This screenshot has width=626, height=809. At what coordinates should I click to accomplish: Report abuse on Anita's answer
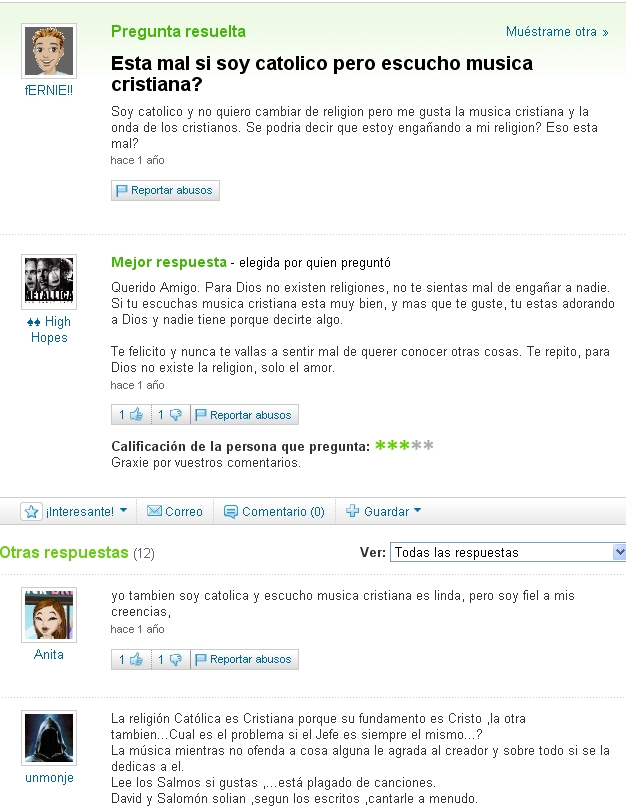coord(245,659)
